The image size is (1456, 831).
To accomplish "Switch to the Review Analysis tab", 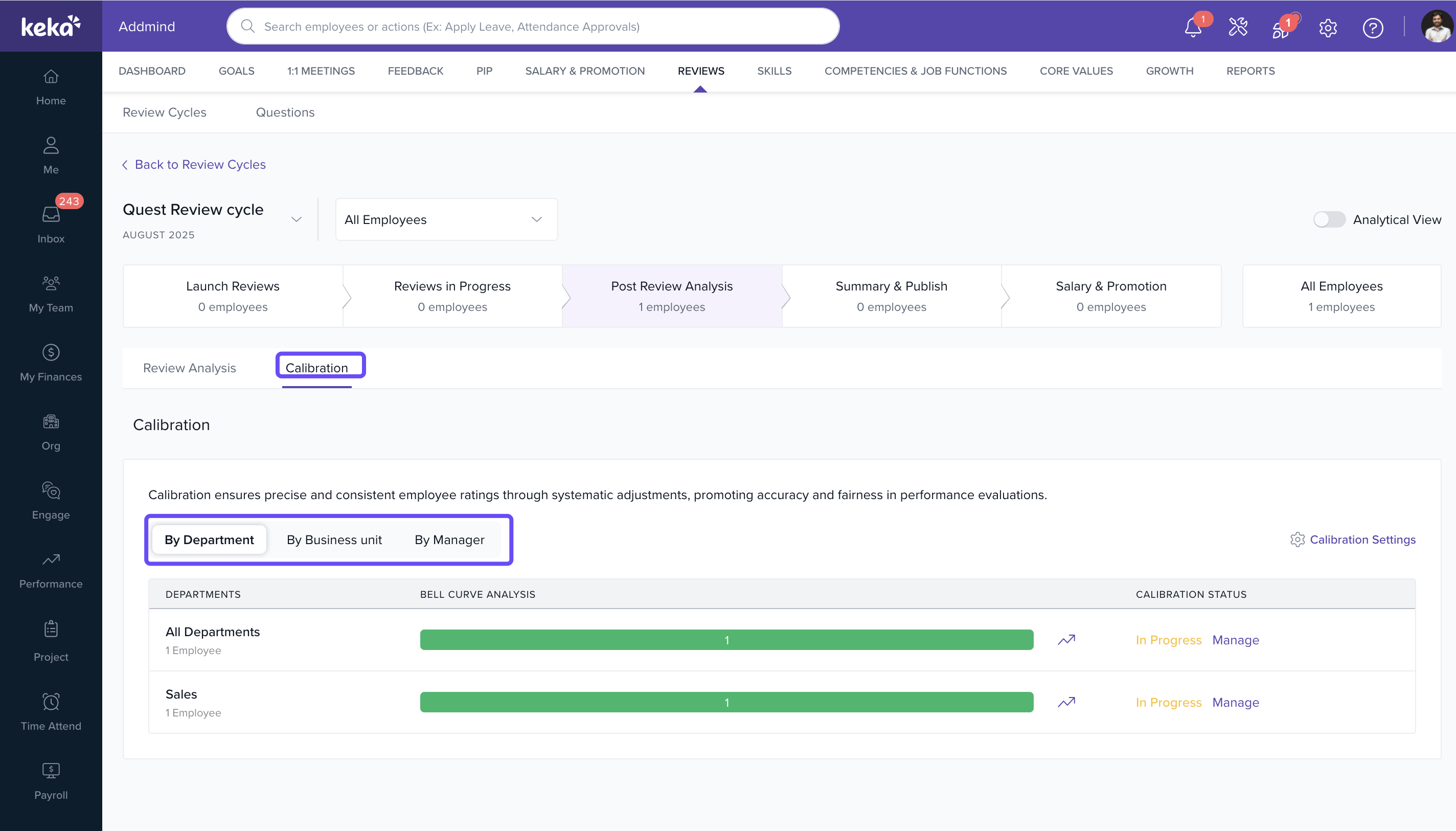I will click(x=190, y=368).
